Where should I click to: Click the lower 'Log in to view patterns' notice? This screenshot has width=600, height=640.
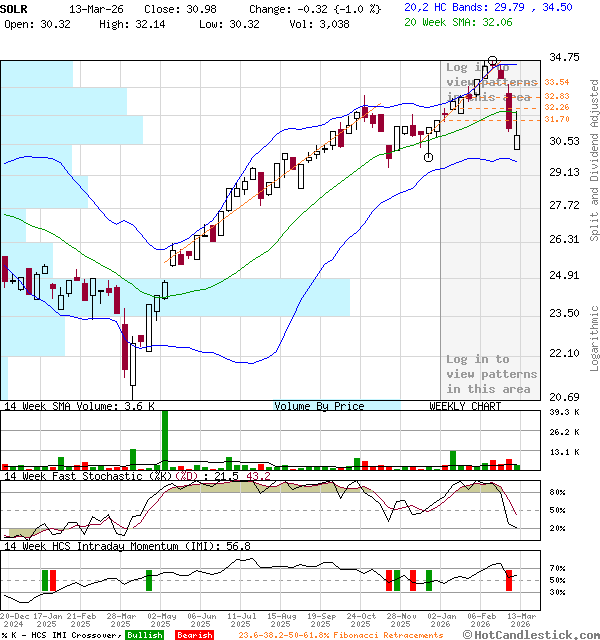[x=491, y=374]
